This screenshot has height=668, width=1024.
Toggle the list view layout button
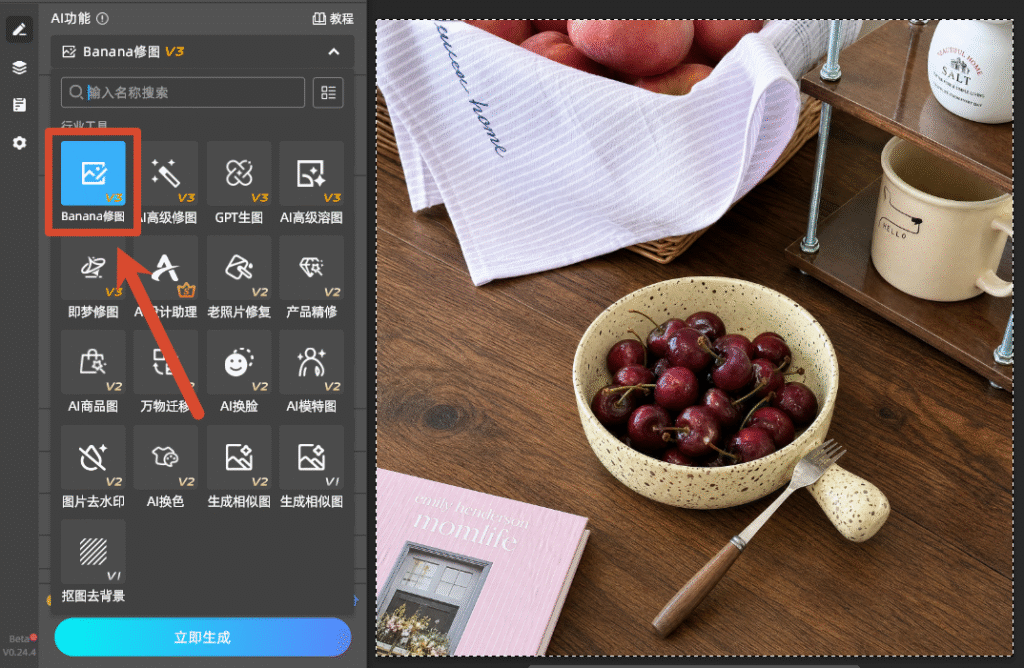[328, 93]
